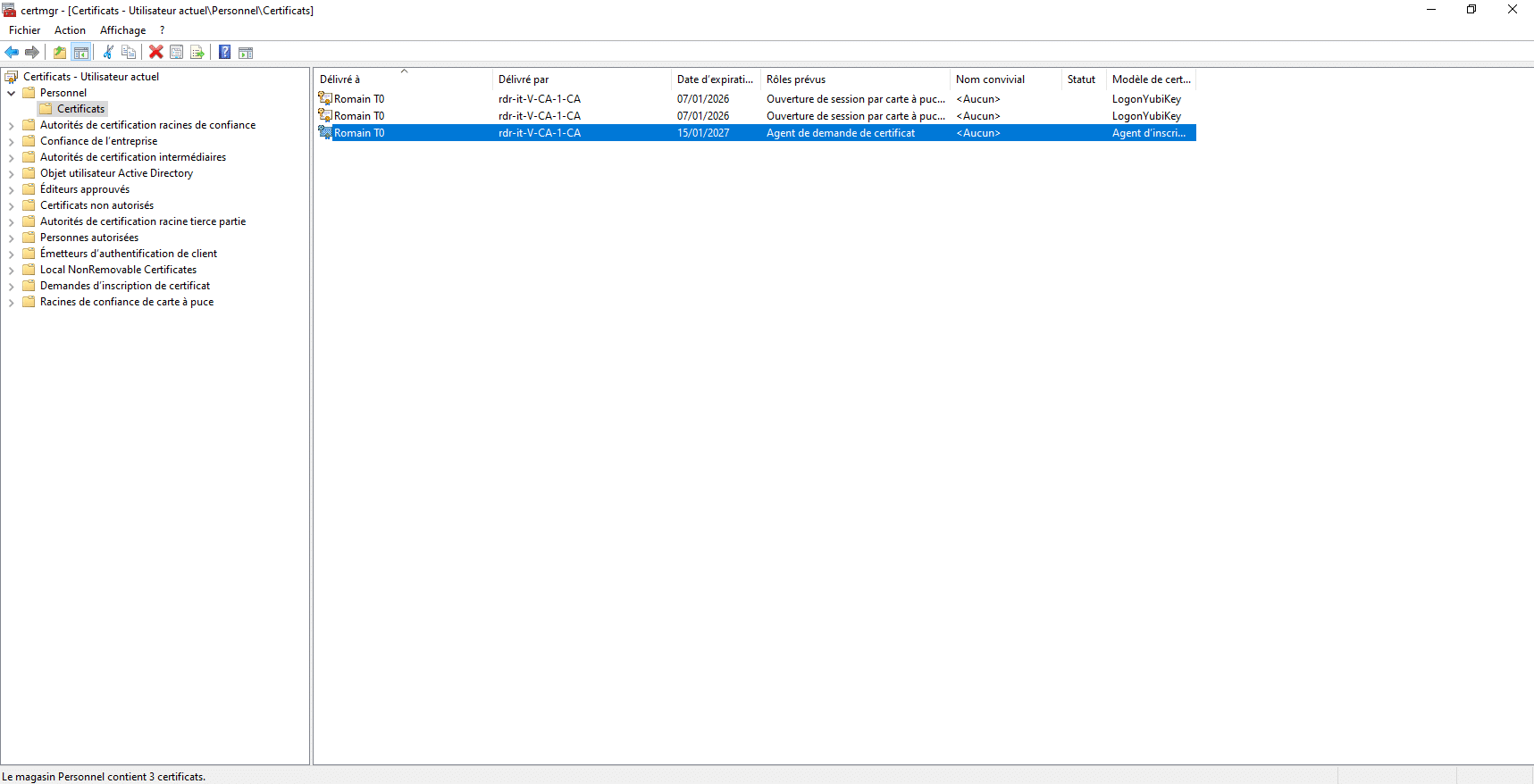
Task: Open the Affichage menu
Action: click(122, 30)
